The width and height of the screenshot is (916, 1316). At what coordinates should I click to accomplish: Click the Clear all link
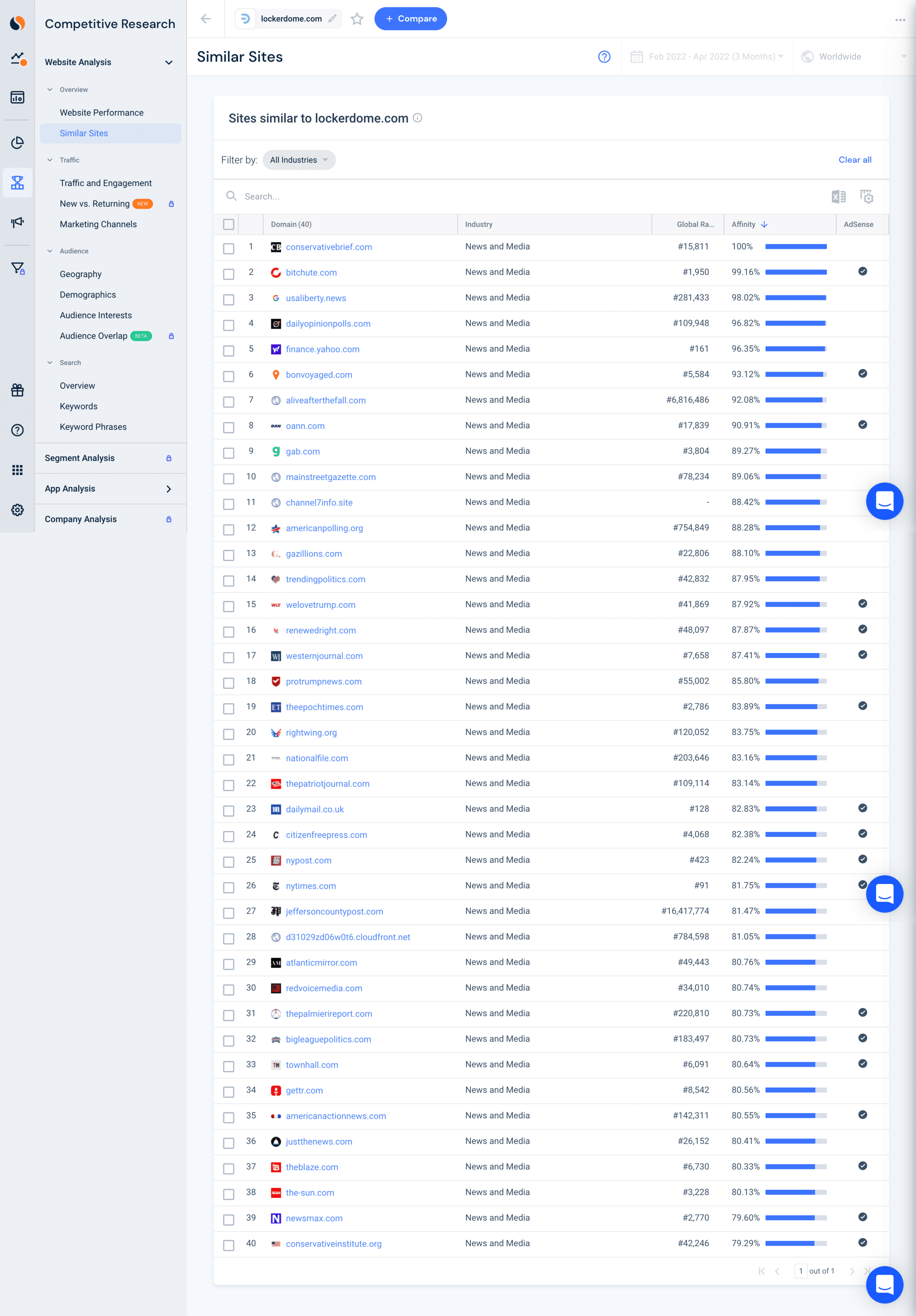855,160
